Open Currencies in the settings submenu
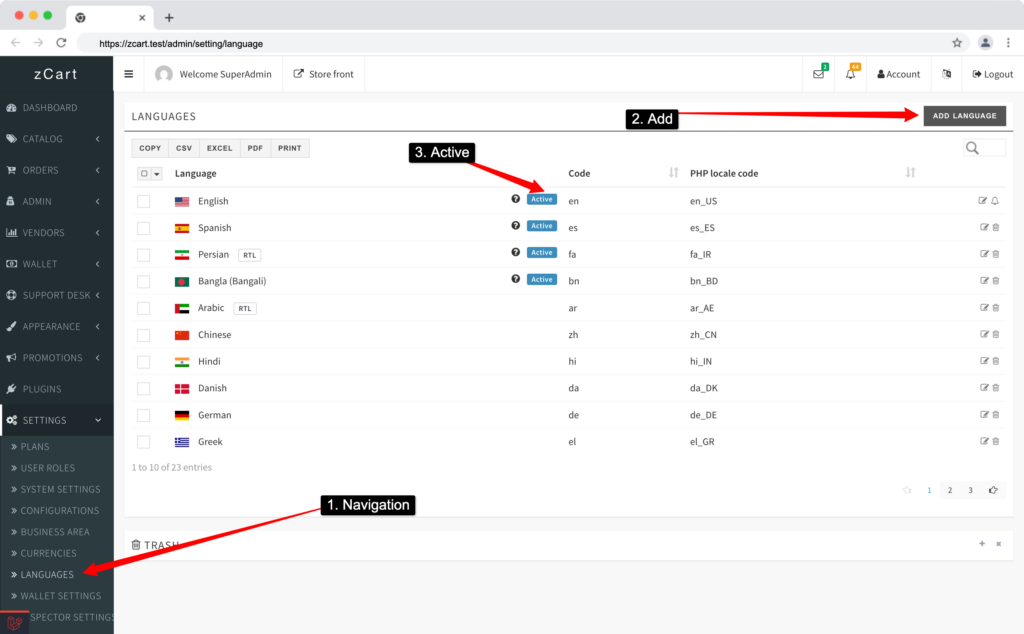The image size is (1024, 634). (x=48, y=553)
